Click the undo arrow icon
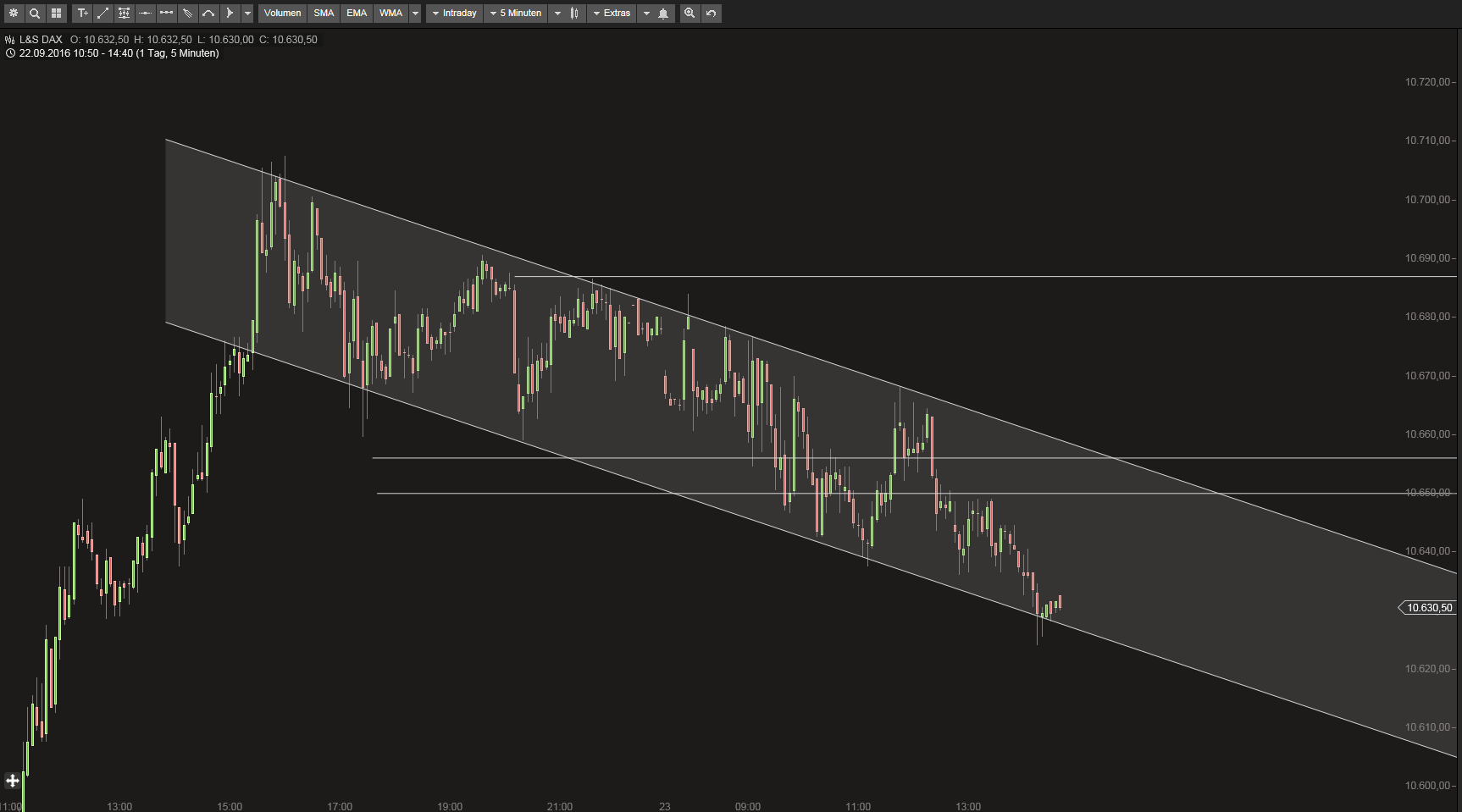This screenshot has width=1462, height=812. (710, 13)
